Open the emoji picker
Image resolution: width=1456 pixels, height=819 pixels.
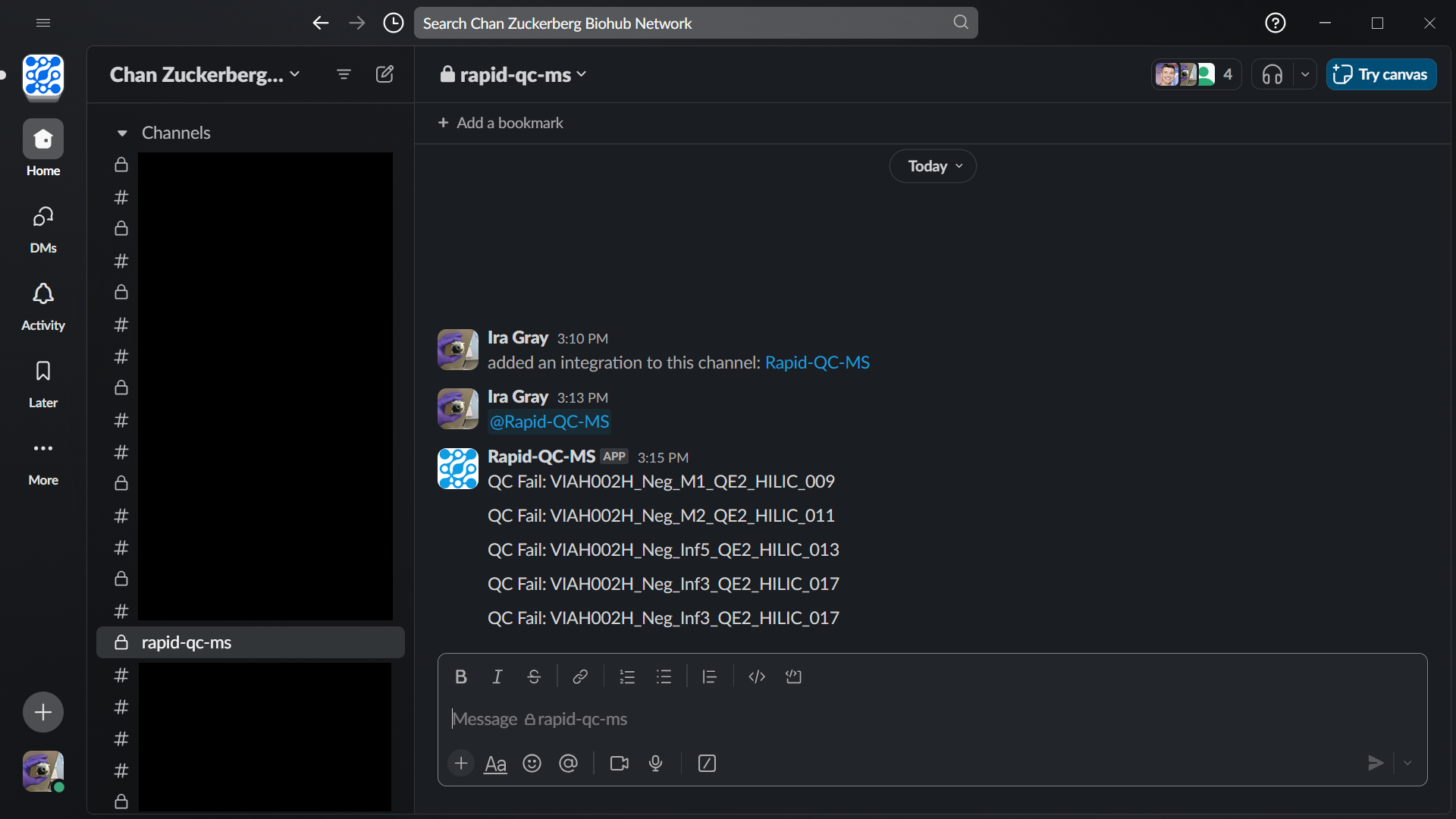pos(532,764)
